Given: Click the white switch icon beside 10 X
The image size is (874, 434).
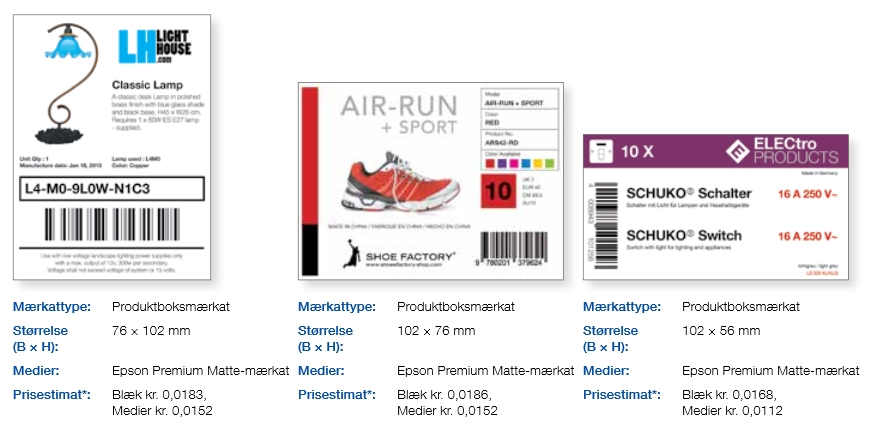Looking at the screenshot, I should click(602, 153).
